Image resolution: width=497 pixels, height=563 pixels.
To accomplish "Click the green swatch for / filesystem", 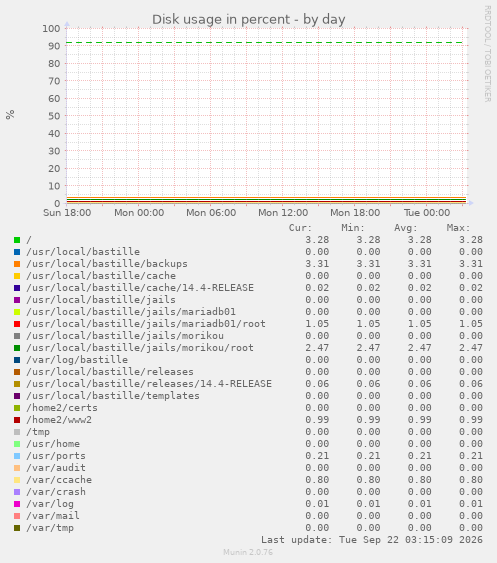I will click(x=17, y=240).
